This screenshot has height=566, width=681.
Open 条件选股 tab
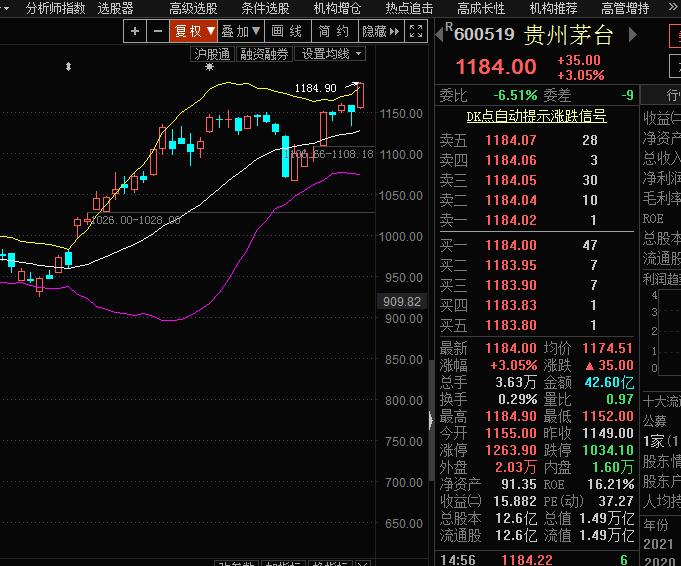point(265,8)
